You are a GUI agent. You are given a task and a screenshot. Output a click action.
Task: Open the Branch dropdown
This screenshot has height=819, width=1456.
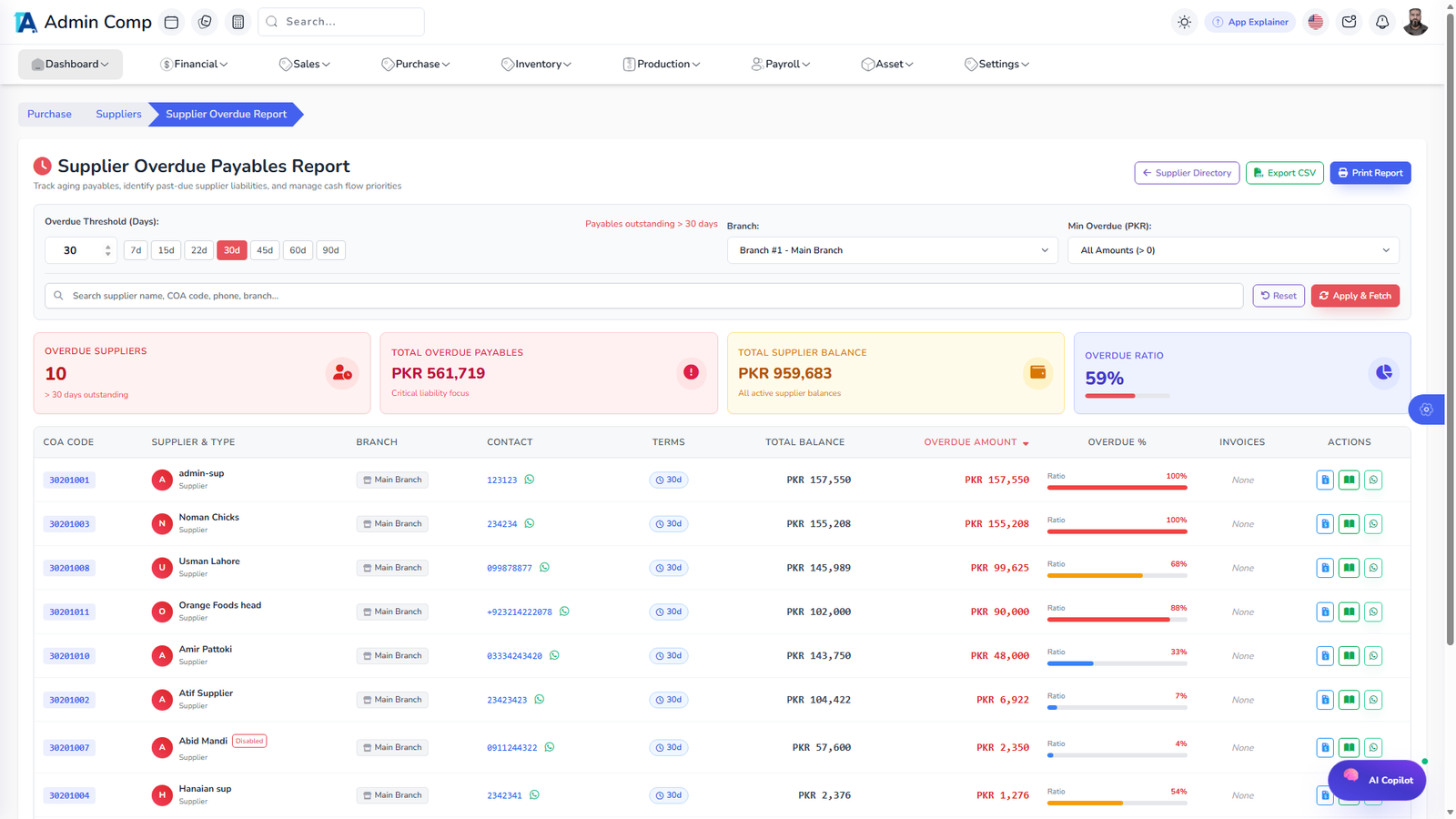click(892, 250)
